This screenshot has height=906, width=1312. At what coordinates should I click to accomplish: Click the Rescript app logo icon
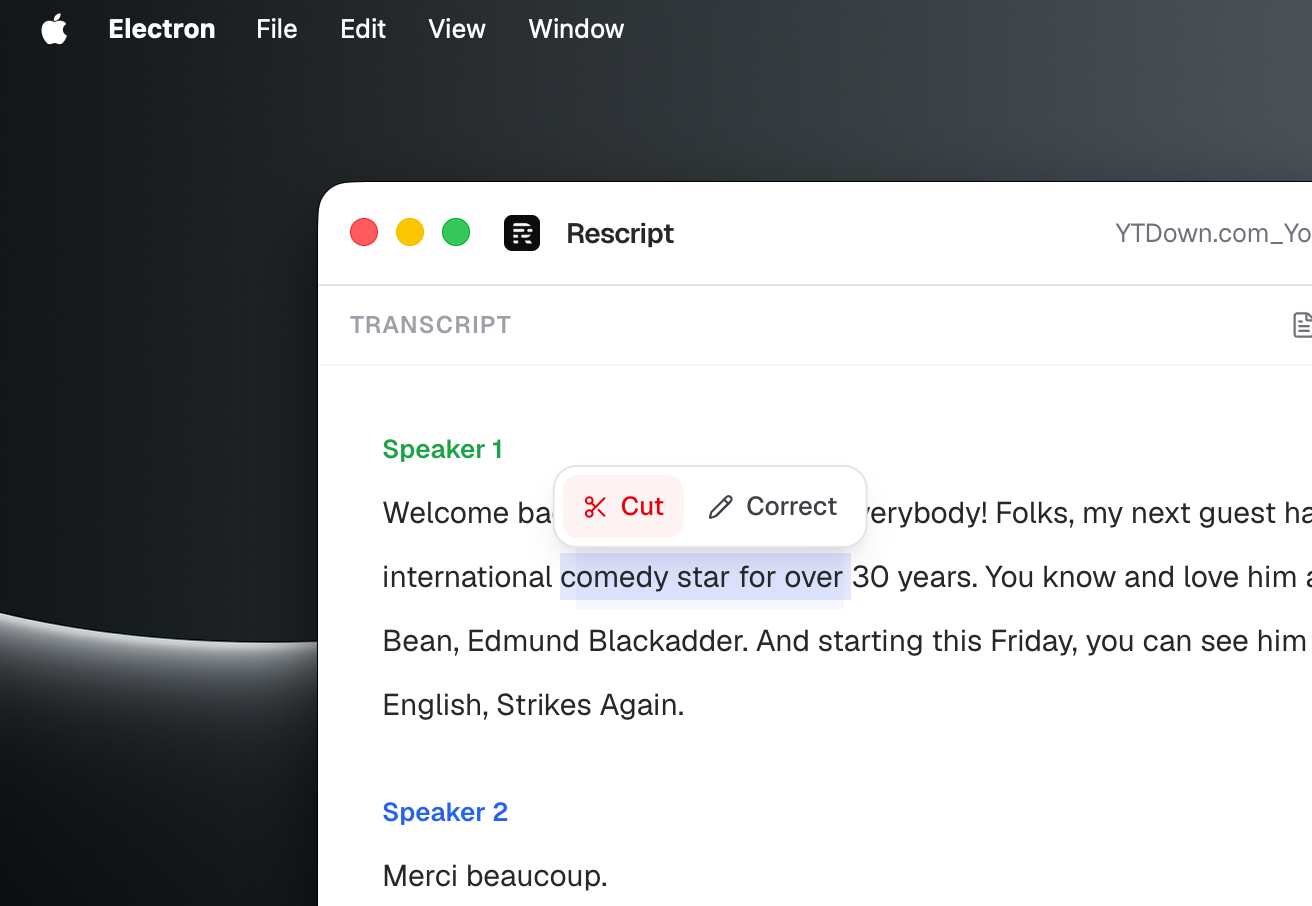point(522,233)
